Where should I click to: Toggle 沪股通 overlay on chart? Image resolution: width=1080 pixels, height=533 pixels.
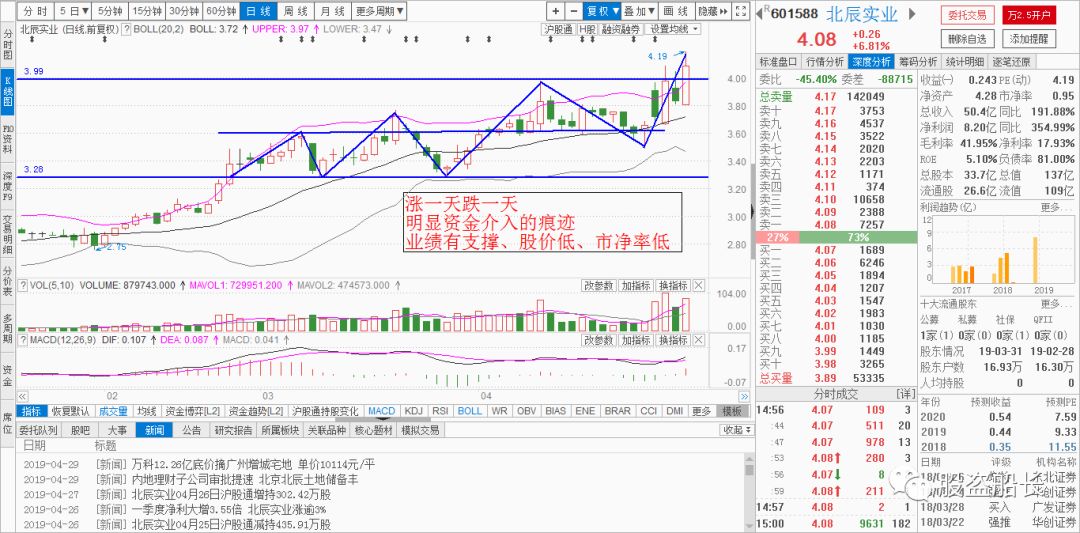tap(558, 30)
